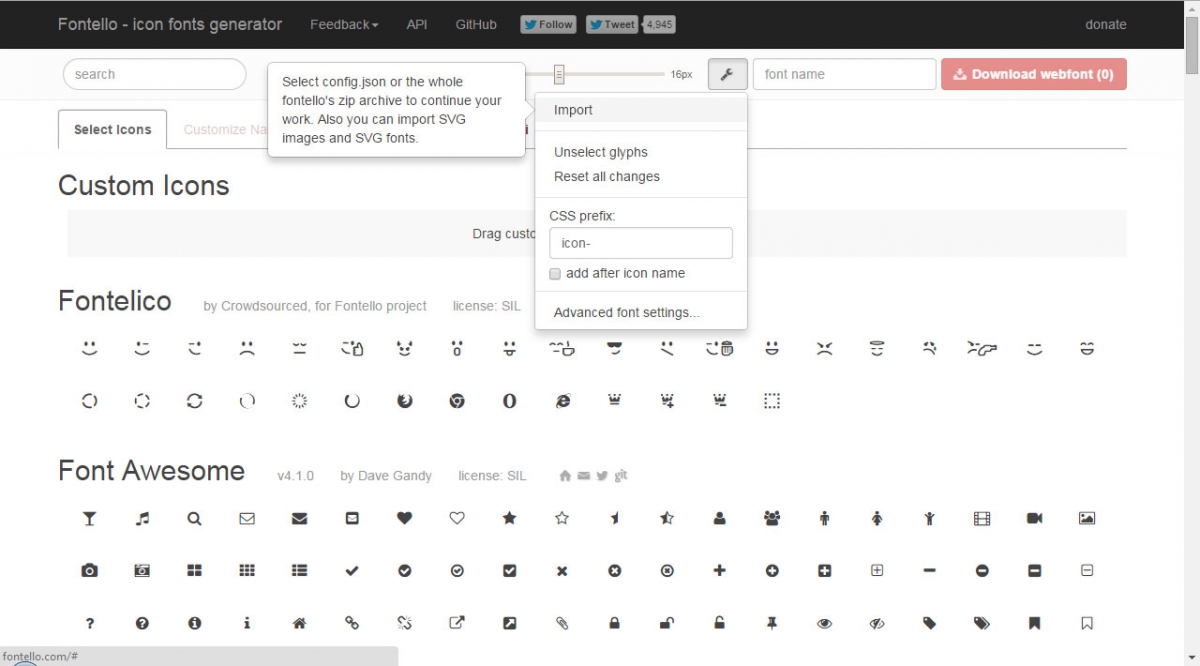Choose the outlined empty heart glyph
This screenshot has width=1200, height=666.
457,518
